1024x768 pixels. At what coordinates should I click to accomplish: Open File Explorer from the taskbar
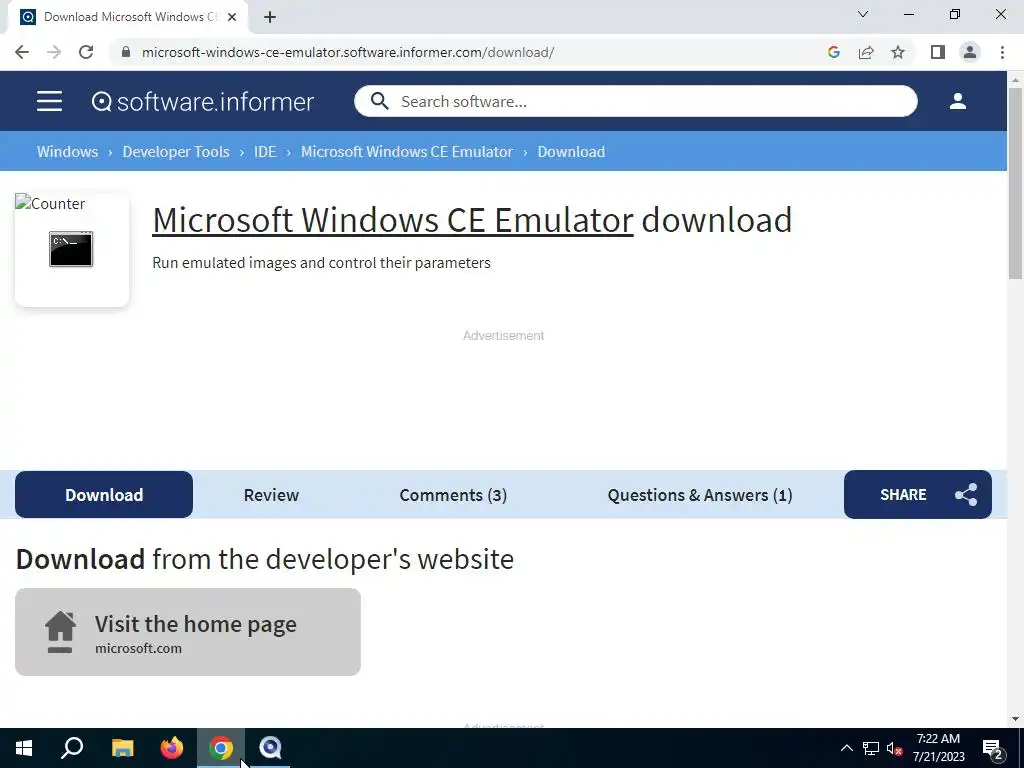point(122,748)
